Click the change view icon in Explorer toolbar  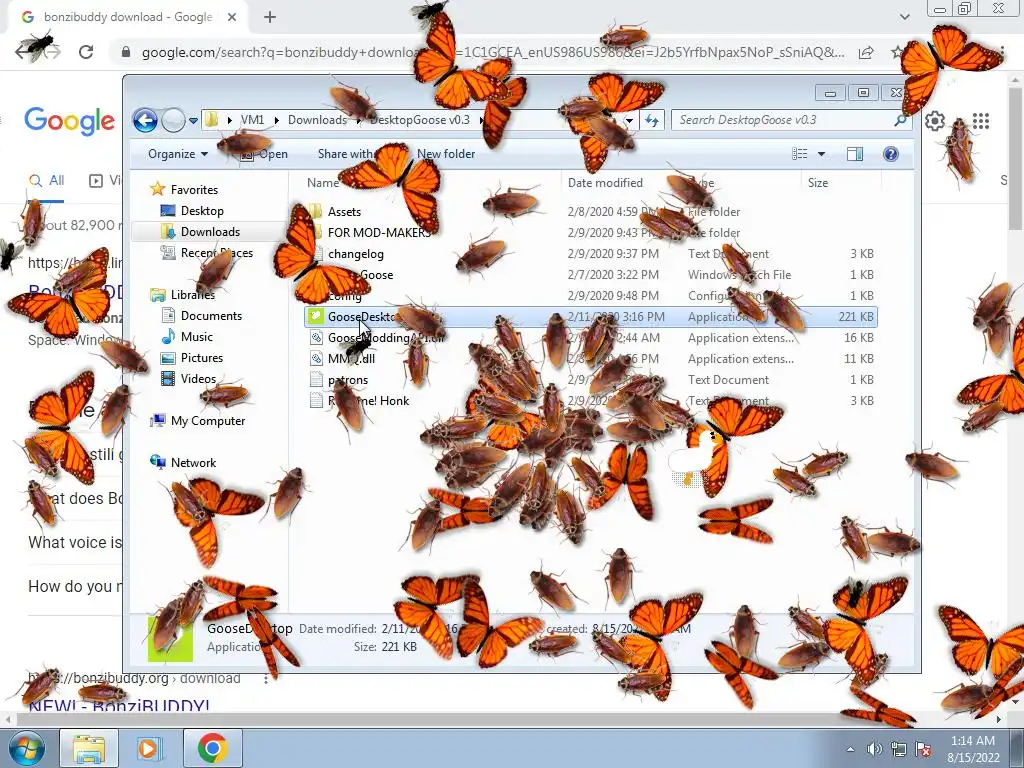point(799,153)
